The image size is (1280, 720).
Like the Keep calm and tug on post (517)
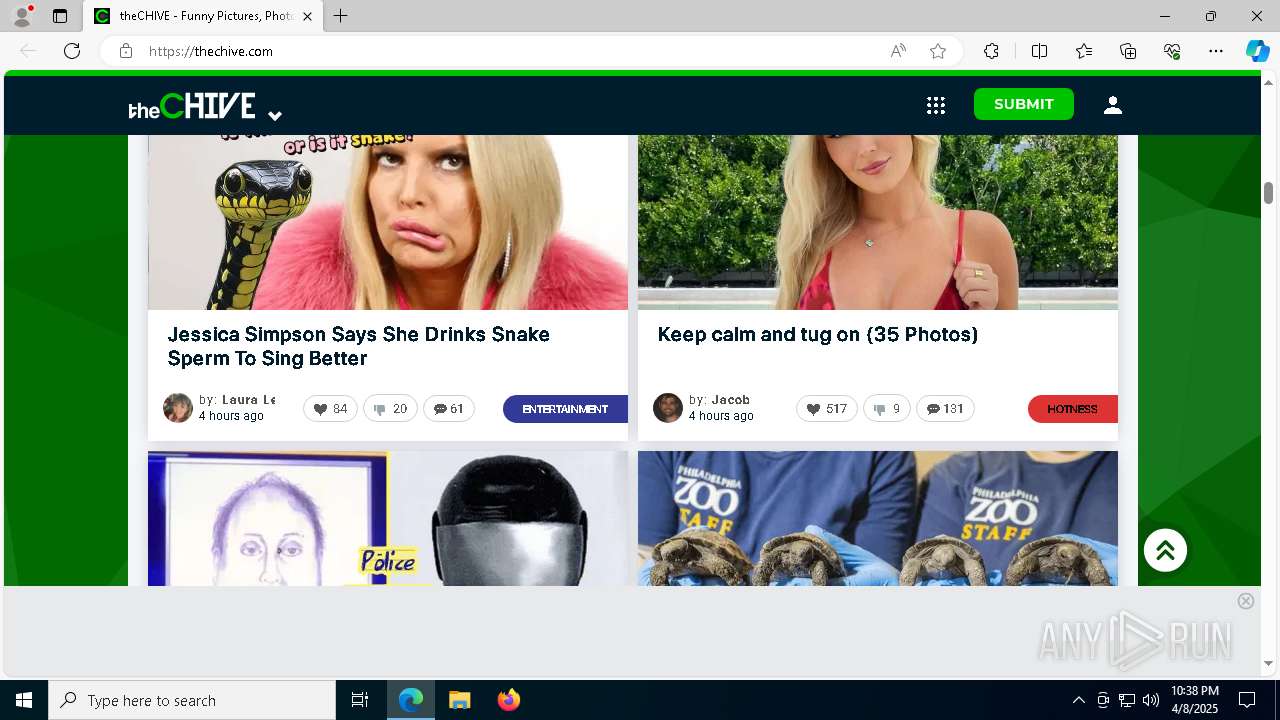click(x=827, y=409)
